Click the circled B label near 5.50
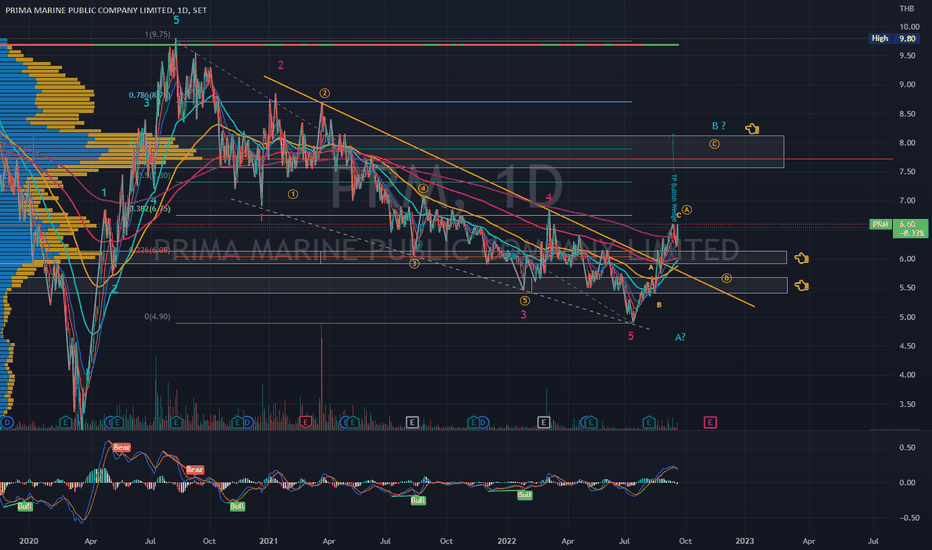 [726, 278]
